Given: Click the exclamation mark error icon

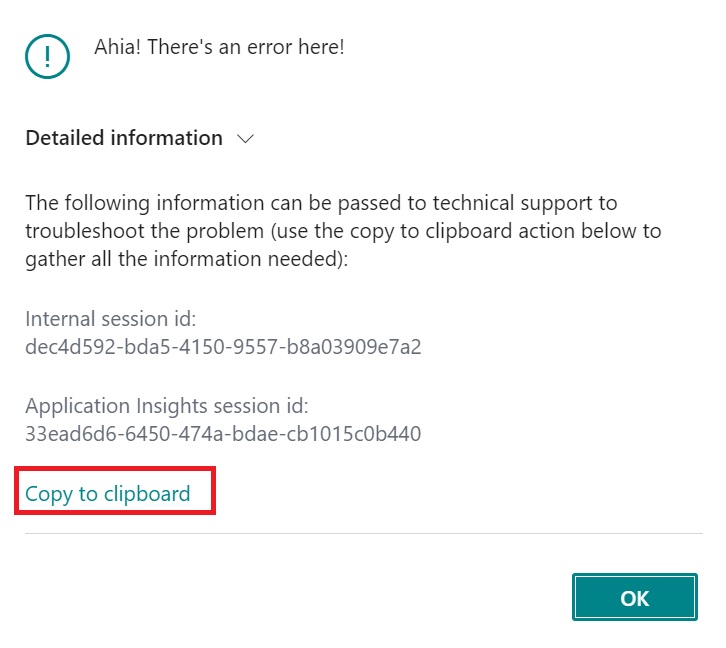Looking at the screenshot, I should [47, 55].
